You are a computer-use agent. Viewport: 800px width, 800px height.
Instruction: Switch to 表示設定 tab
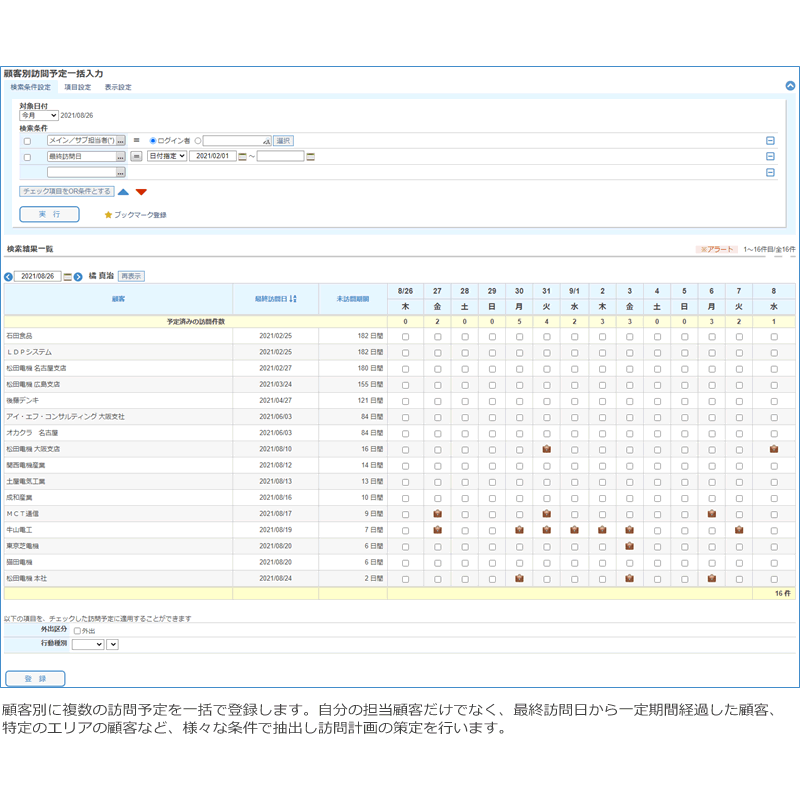[x=118, y=88]
